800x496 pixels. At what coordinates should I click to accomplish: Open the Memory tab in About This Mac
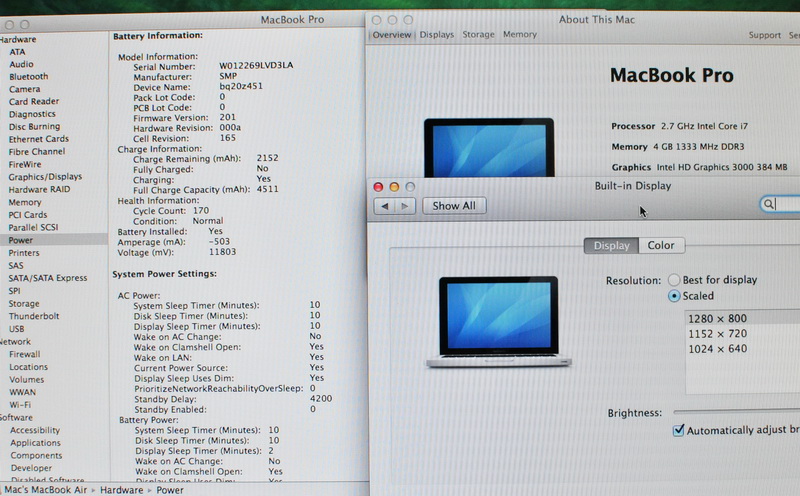(519, 34)
